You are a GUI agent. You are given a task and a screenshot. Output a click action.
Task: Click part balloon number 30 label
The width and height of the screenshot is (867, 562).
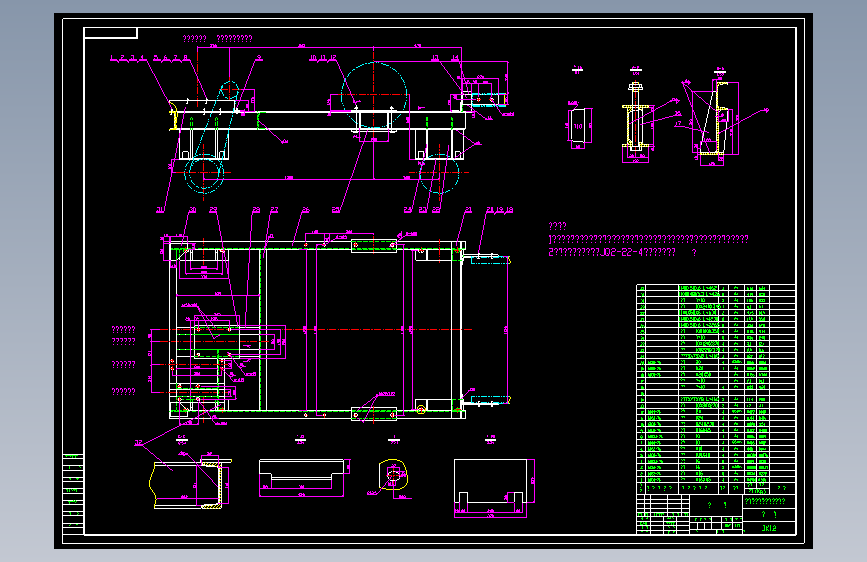(x=192, y=210)
